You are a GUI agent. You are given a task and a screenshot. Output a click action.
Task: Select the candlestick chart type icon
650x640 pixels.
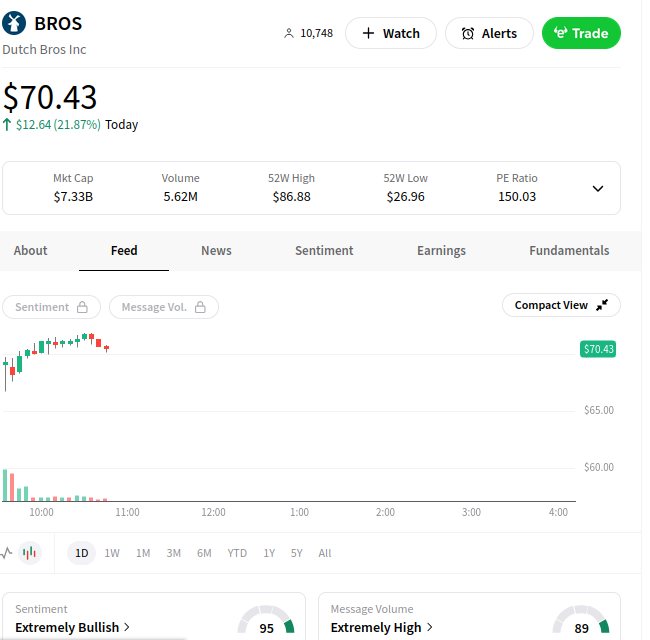(x=30, y=553)
